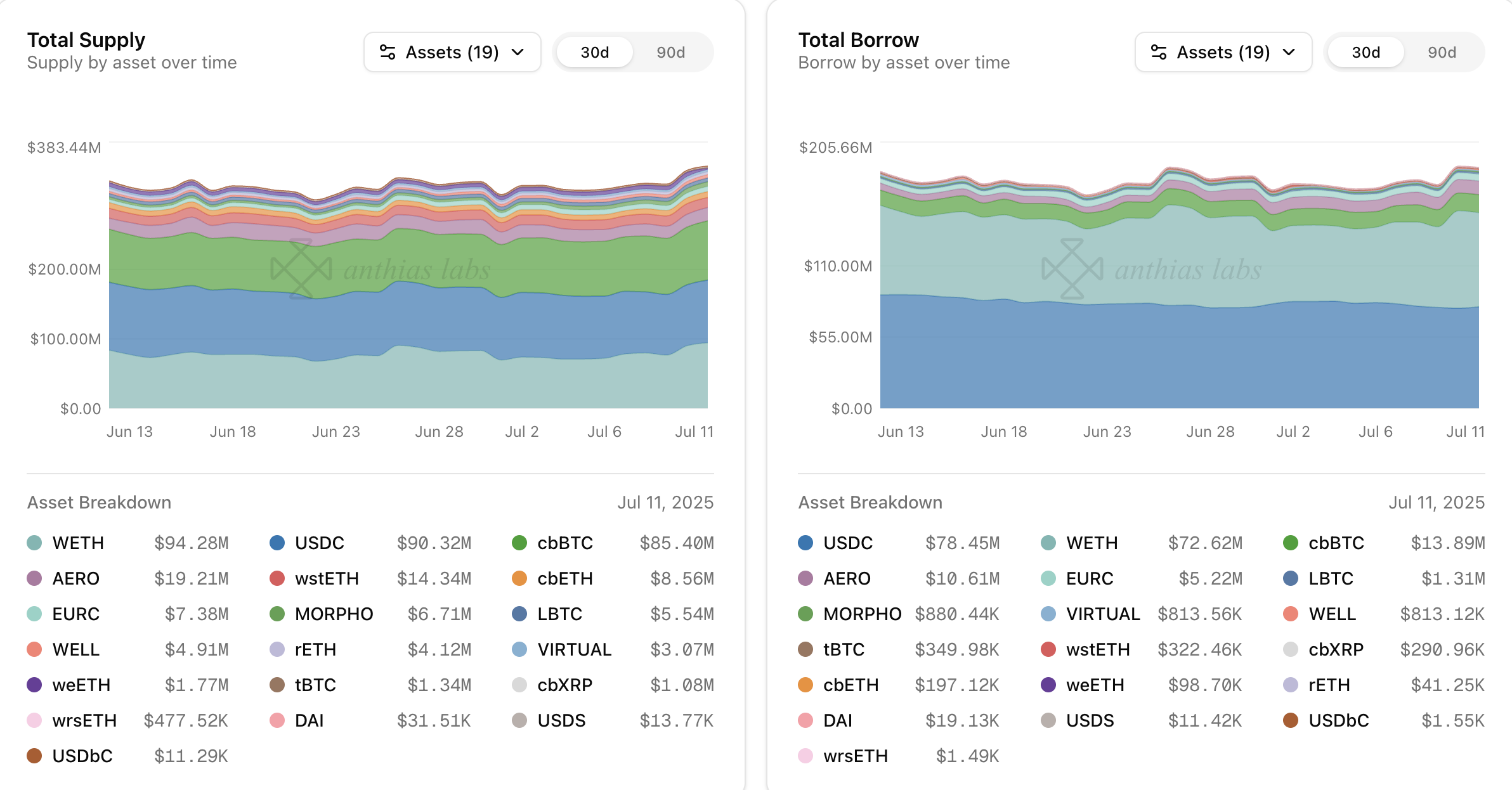Click chevron arrow on Total Supply Assets button
Screen dimensions: 1512x790
(x=518, y=52)
